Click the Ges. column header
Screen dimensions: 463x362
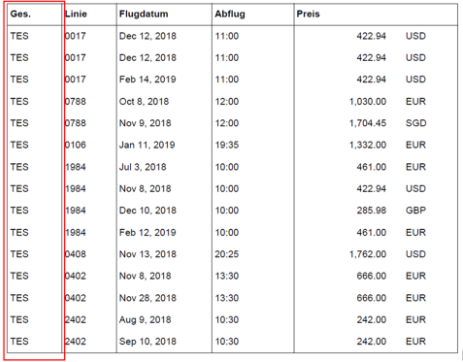pyautogui.click(x=20, y=14)
